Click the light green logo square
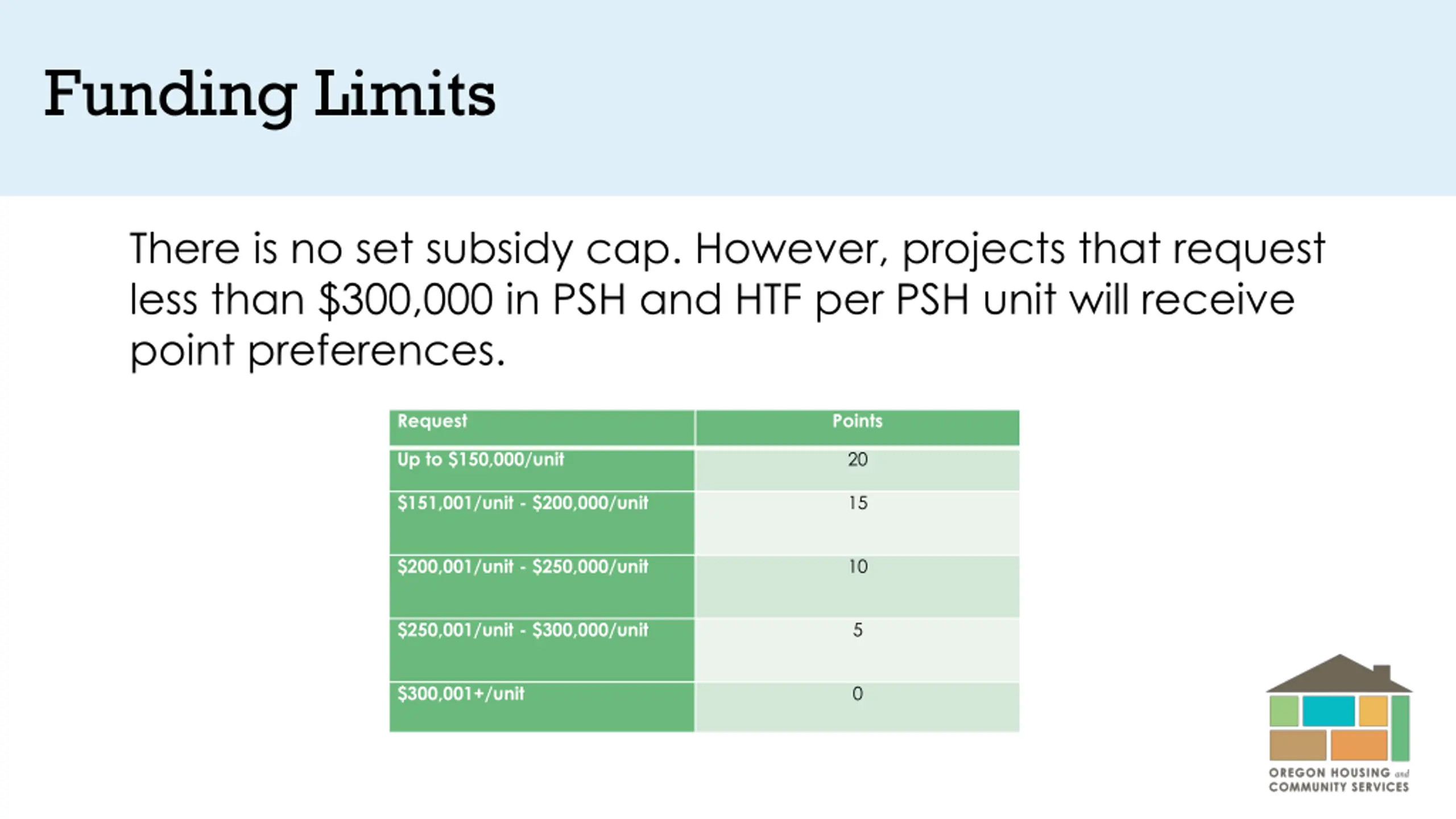Viewport: 1456px width, 819px height. 1284,711
